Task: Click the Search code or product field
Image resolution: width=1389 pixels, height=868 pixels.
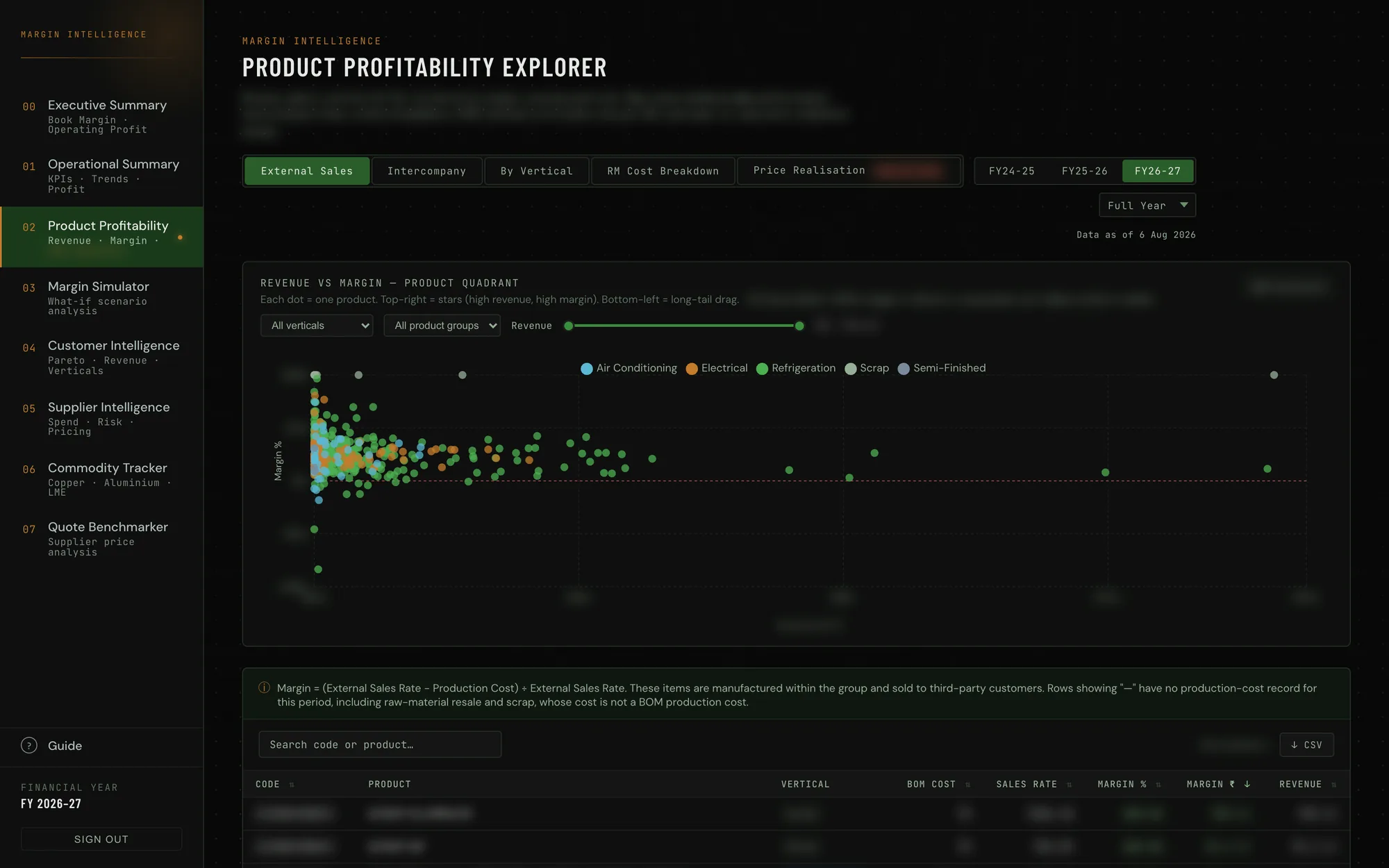Action: pyautogui.click(x=380, y=744)
